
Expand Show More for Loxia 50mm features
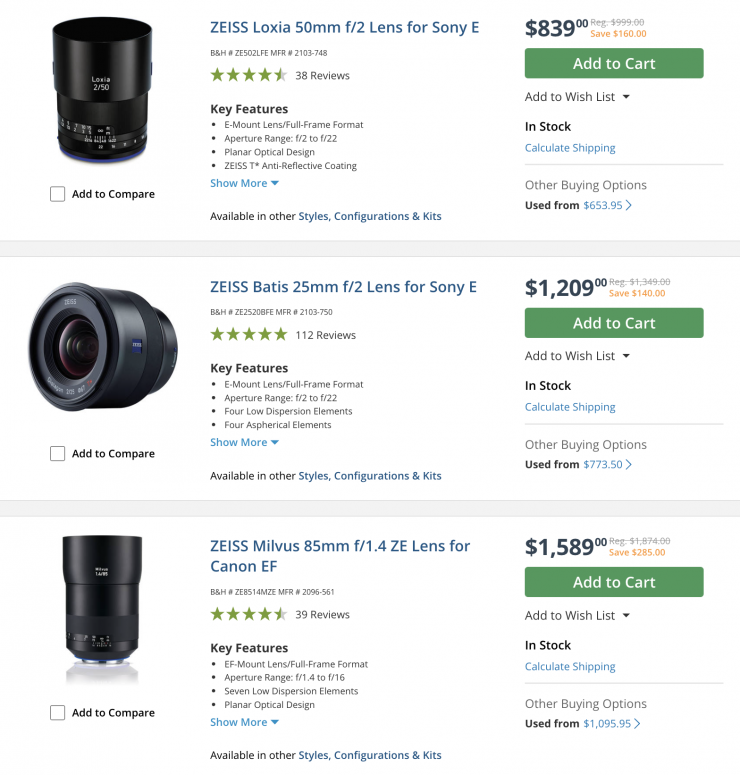pyautogui.click(x=244, y=183)
